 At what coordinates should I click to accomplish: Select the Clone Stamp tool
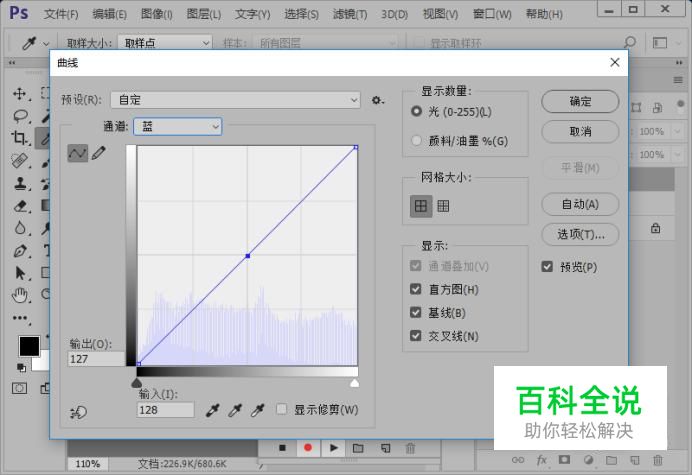pyautogui.click(x=19, y=183)
